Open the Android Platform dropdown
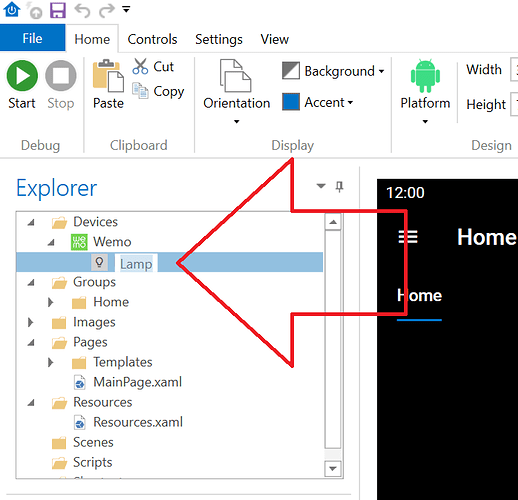Viewport: 518px width, 500px height. point(425,91)
